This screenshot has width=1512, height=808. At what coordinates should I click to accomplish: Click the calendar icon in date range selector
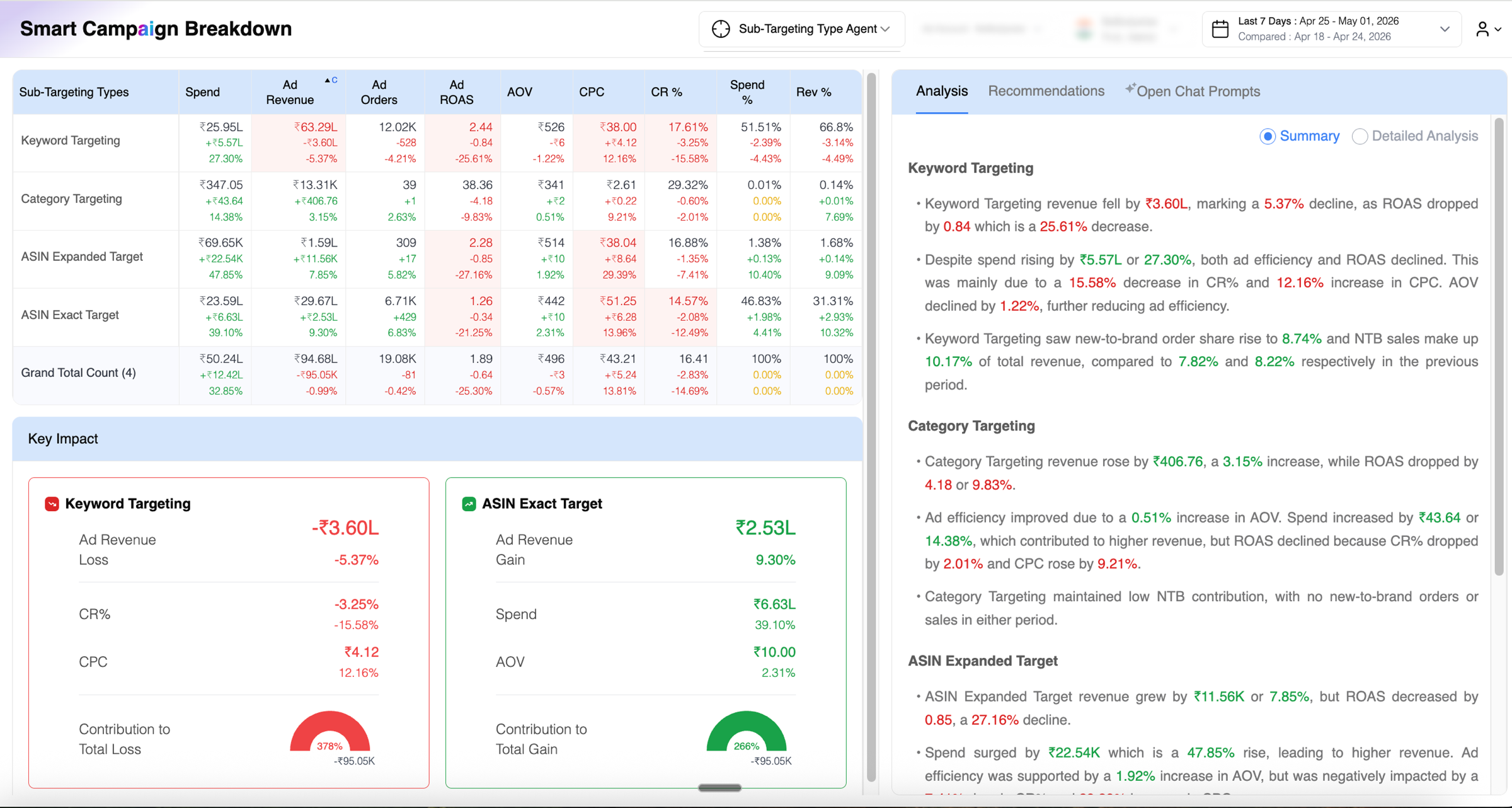(1220, 29)
